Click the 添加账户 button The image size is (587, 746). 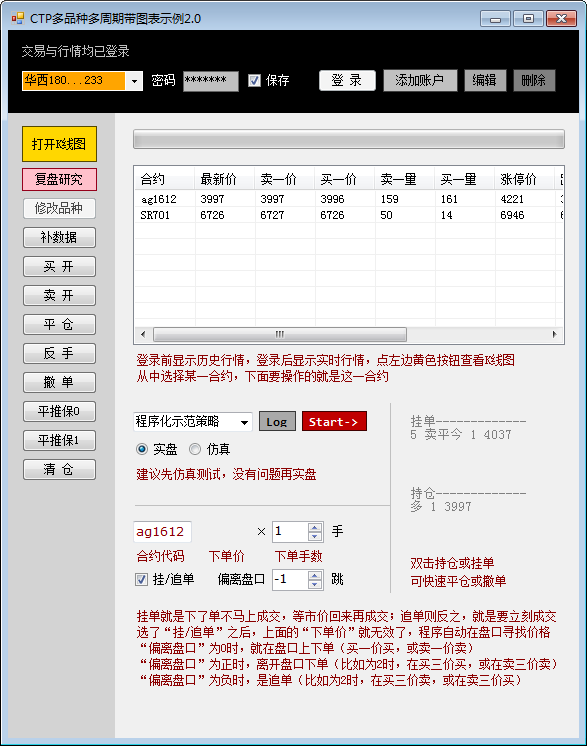420,80
